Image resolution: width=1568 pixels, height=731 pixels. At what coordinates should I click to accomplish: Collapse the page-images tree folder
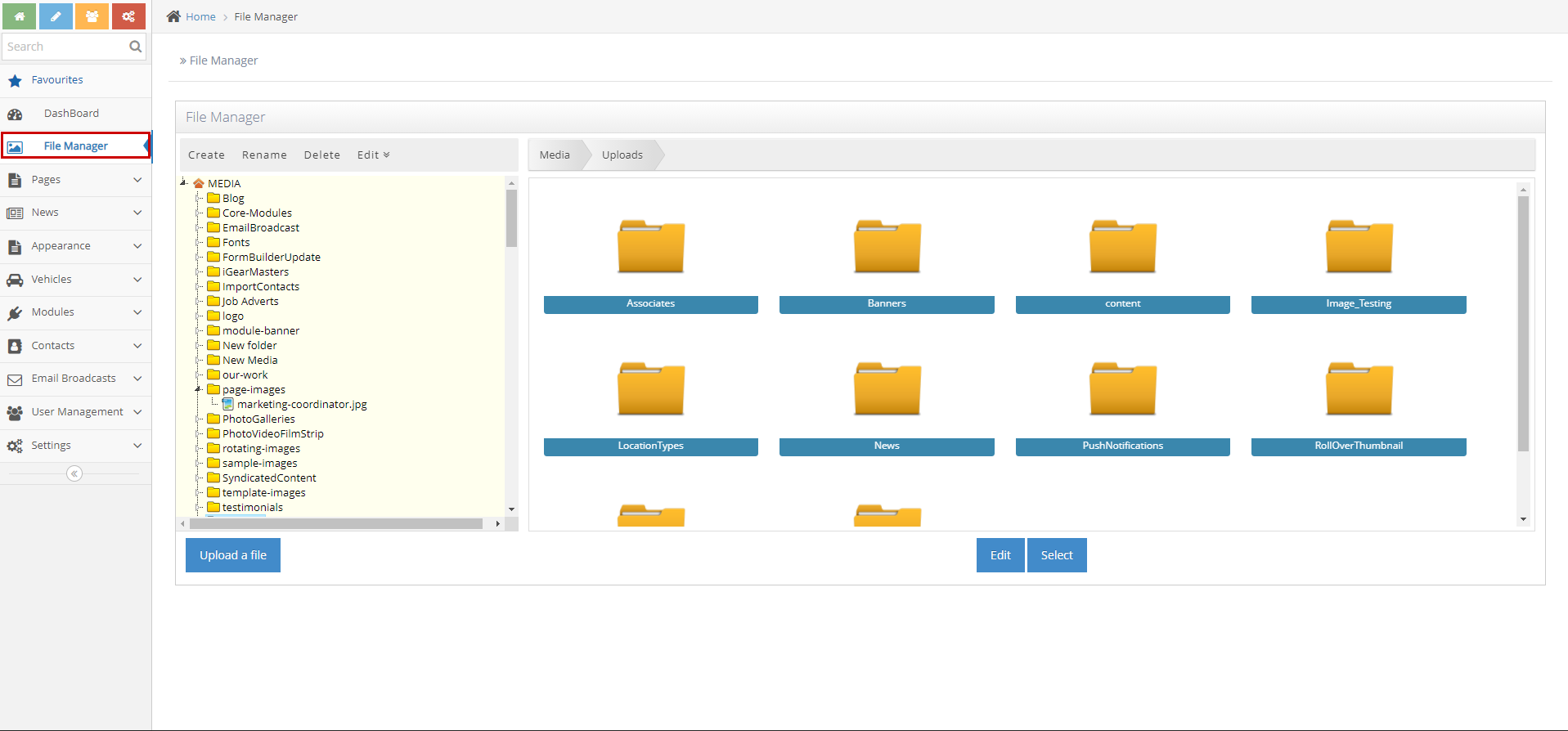tap(198, 390)
